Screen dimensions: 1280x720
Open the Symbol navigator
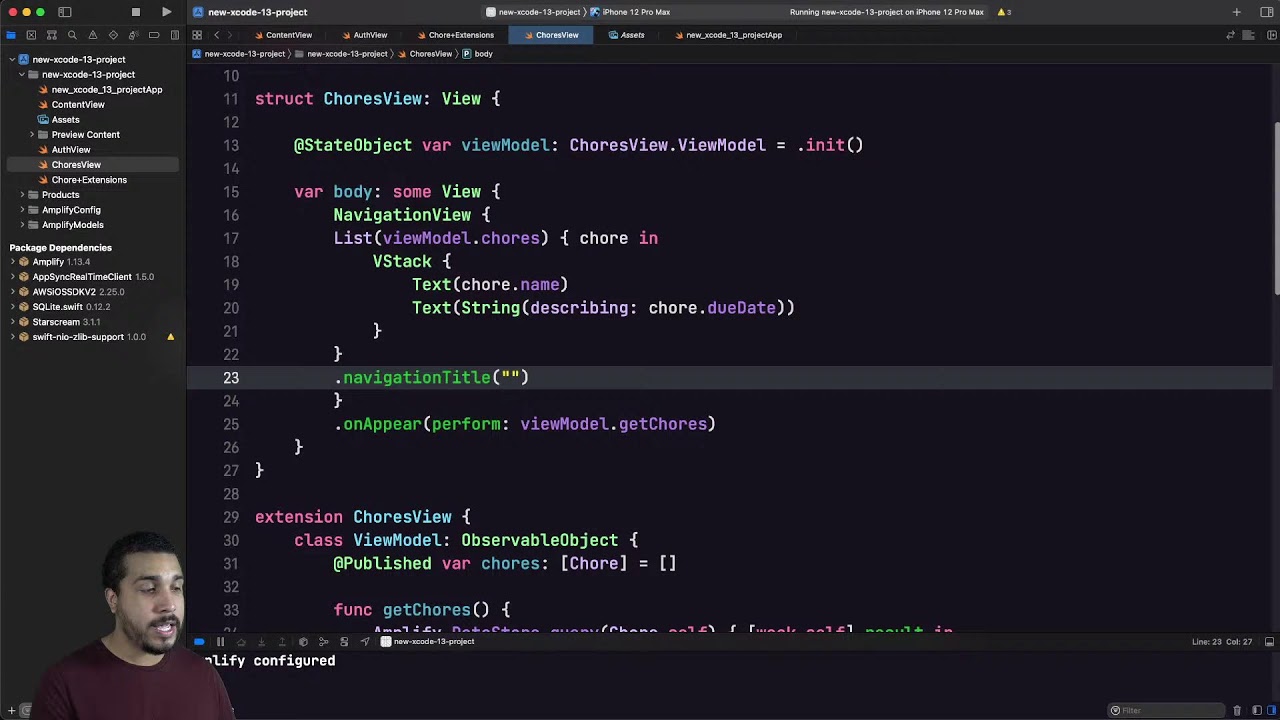tap(52, 35)
